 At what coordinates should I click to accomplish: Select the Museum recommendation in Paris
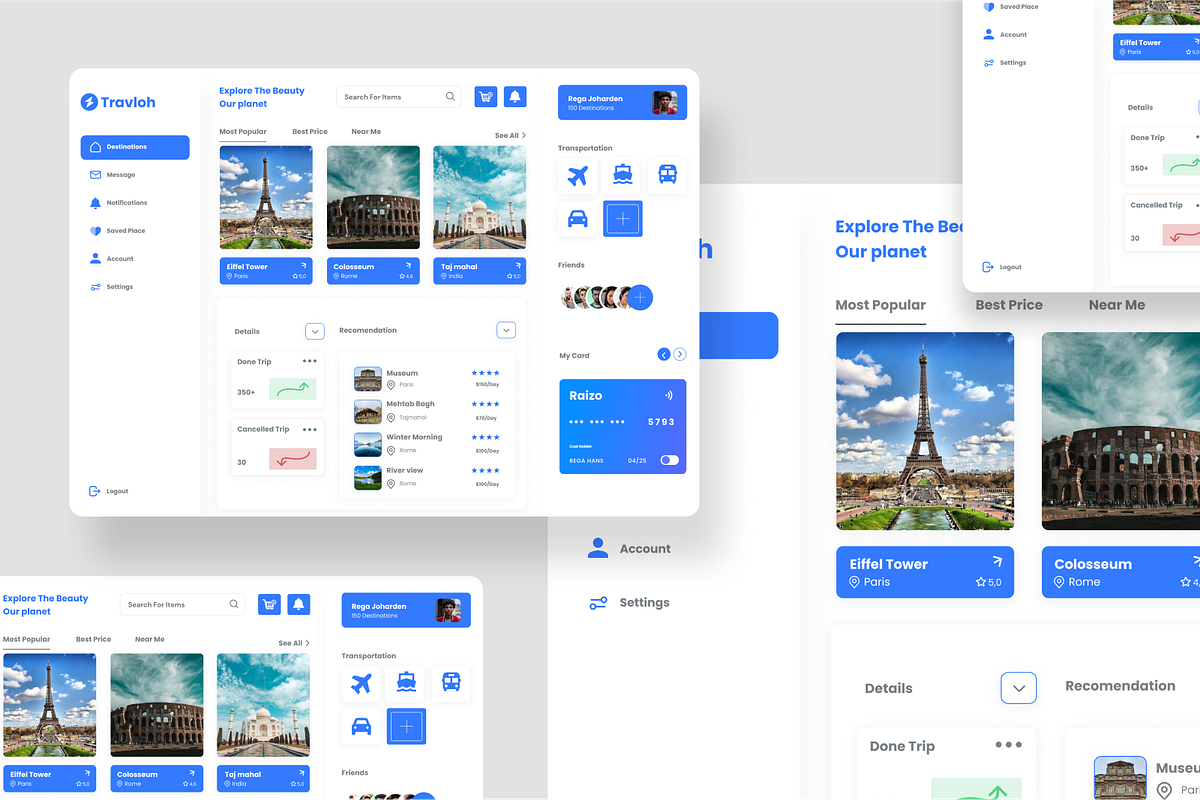[428, 379]
